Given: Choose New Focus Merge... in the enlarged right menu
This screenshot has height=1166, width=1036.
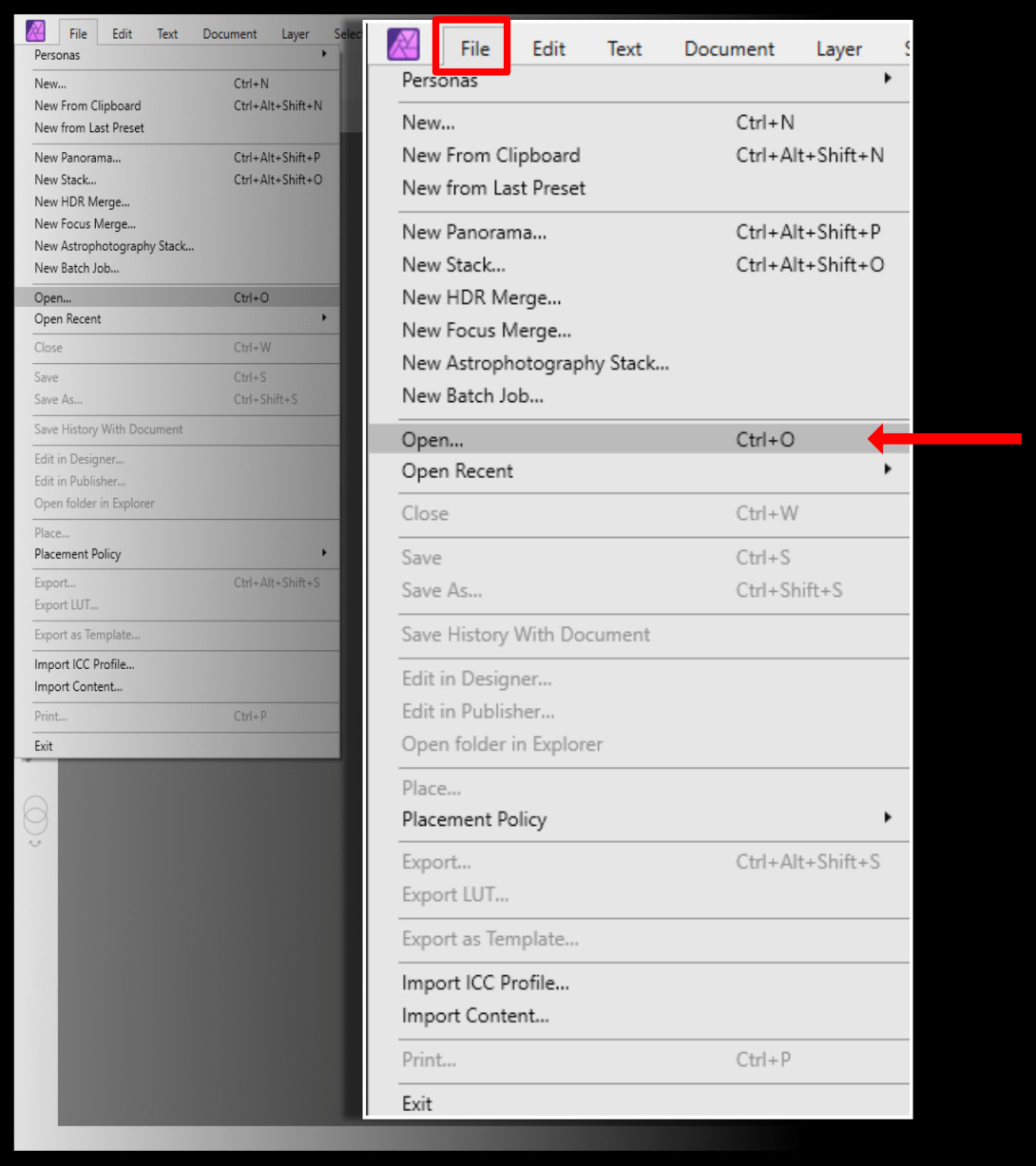Looking at the screenshot, I should tap(638, 331).
